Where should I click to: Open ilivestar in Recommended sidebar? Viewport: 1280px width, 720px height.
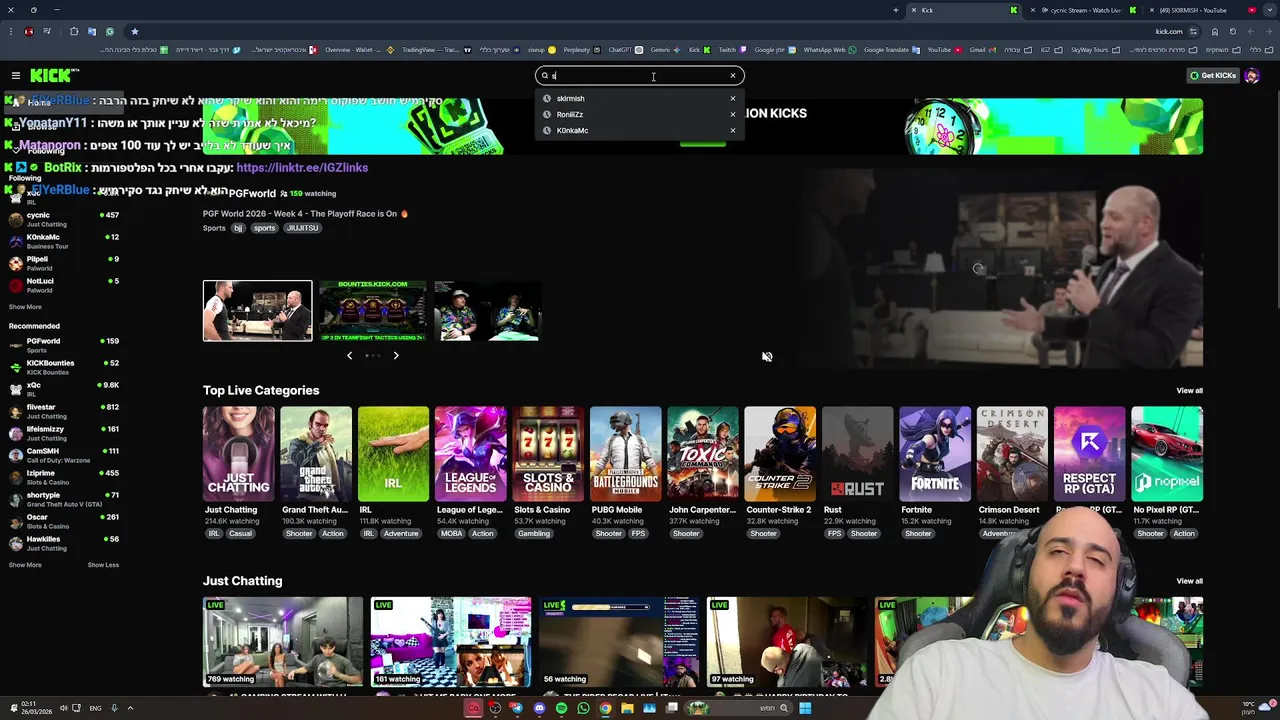coord(64,411)
